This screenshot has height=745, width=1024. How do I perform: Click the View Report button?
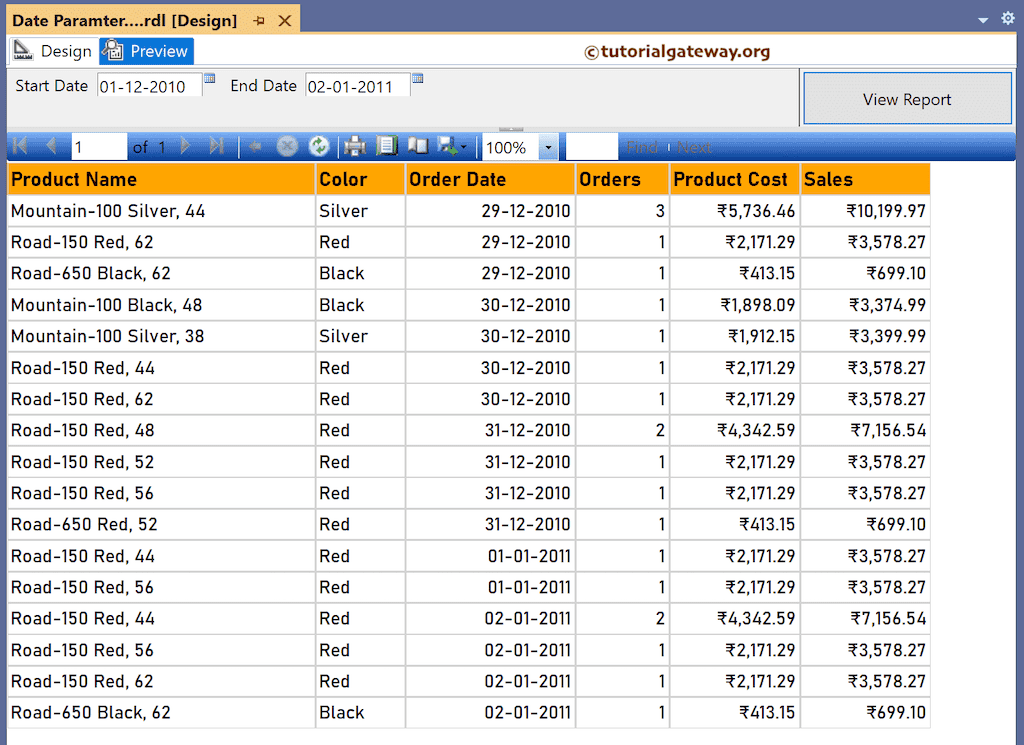tap(907, 100)
